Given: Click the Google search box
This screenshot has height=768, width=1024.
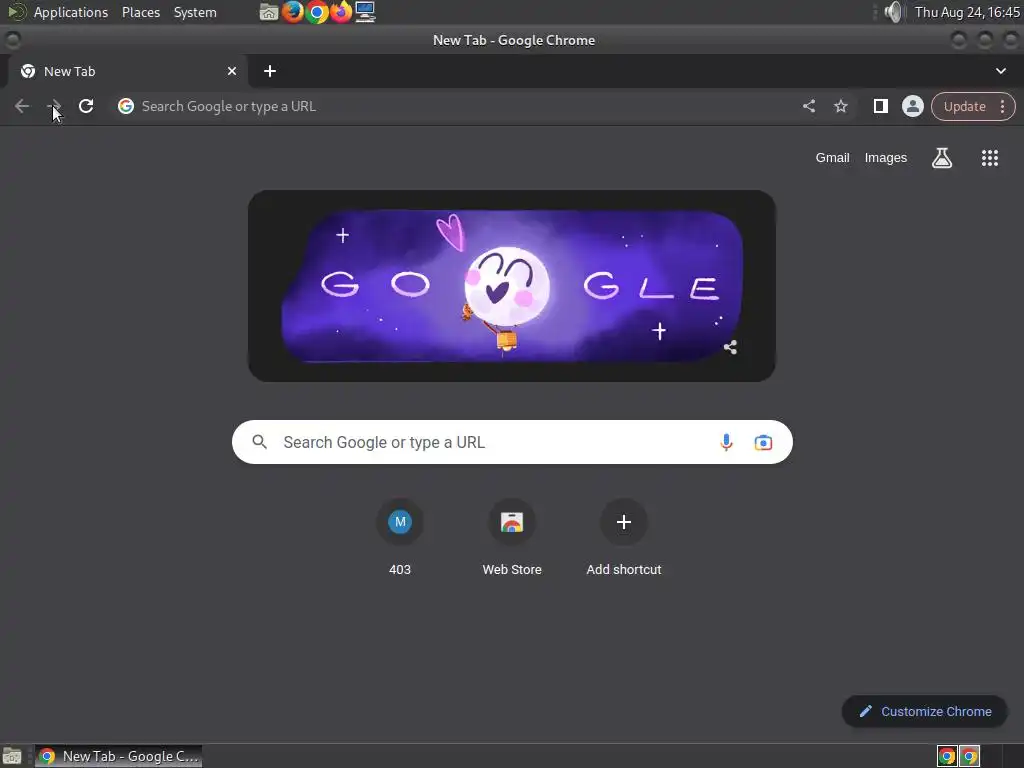Looking at the screenshot, I should point(512,442).
